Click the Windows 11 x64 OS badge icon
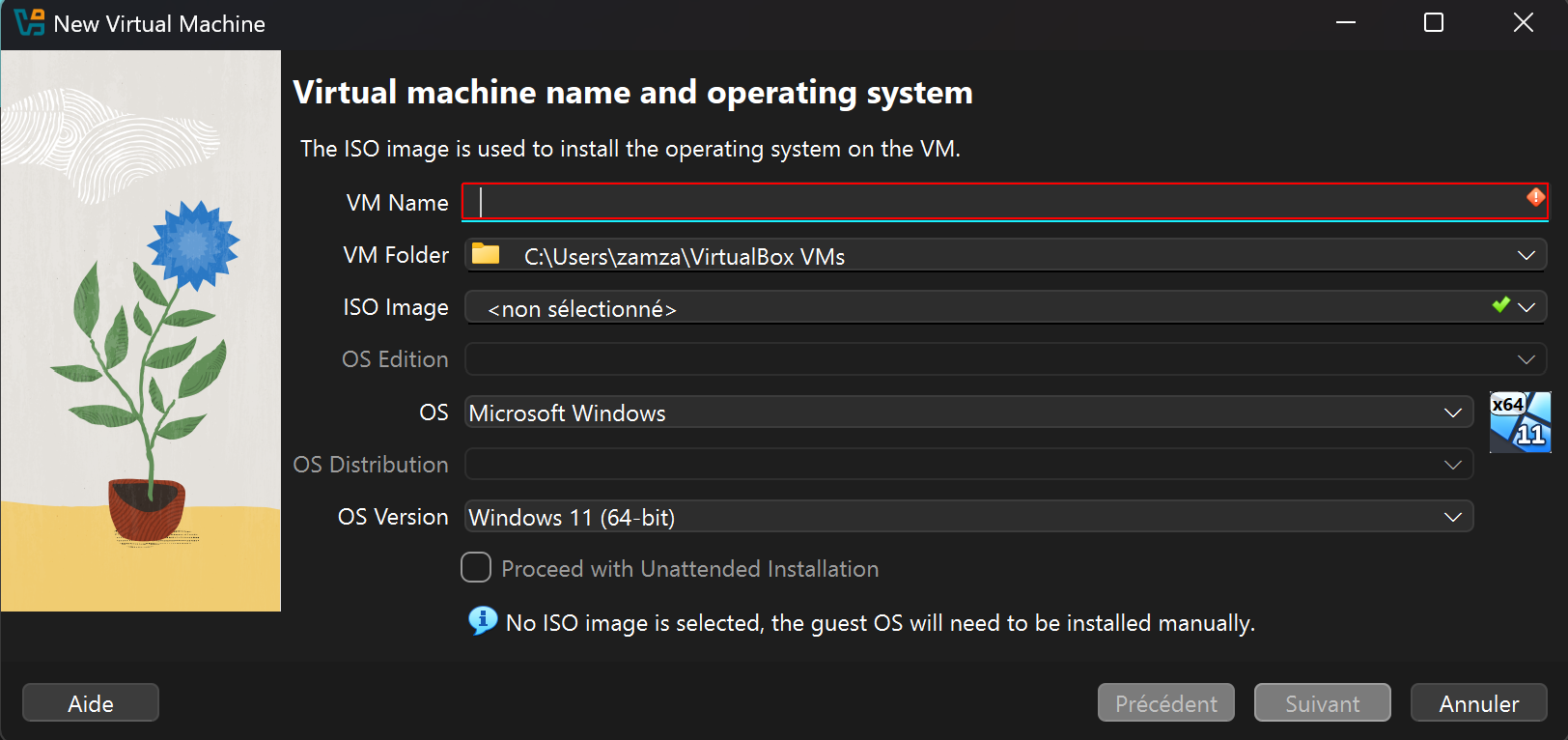The image size is (1568, 740). coord(1520,422)
